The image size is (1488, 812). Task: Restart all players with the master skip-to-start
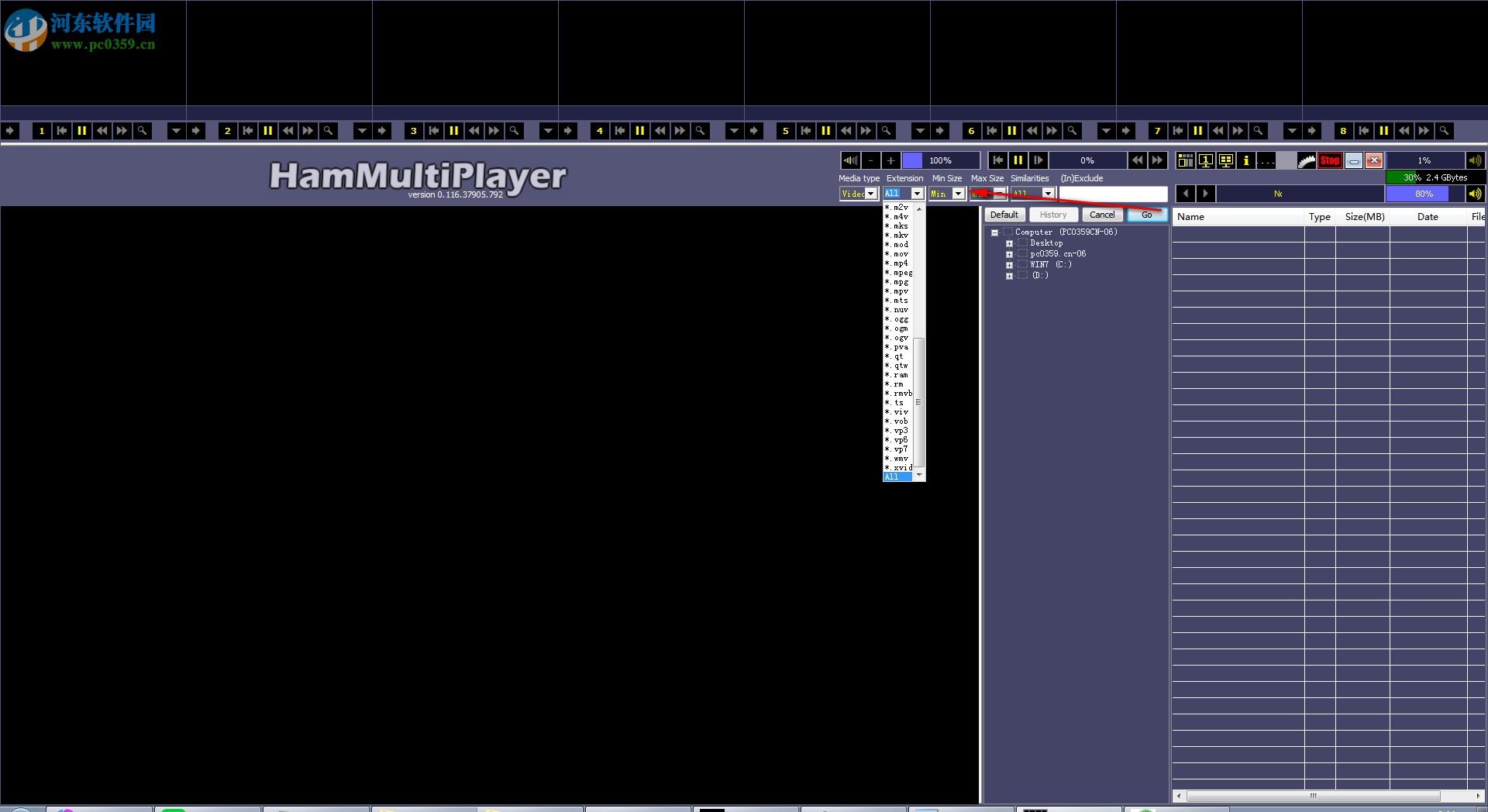click(x=997, y=160)
